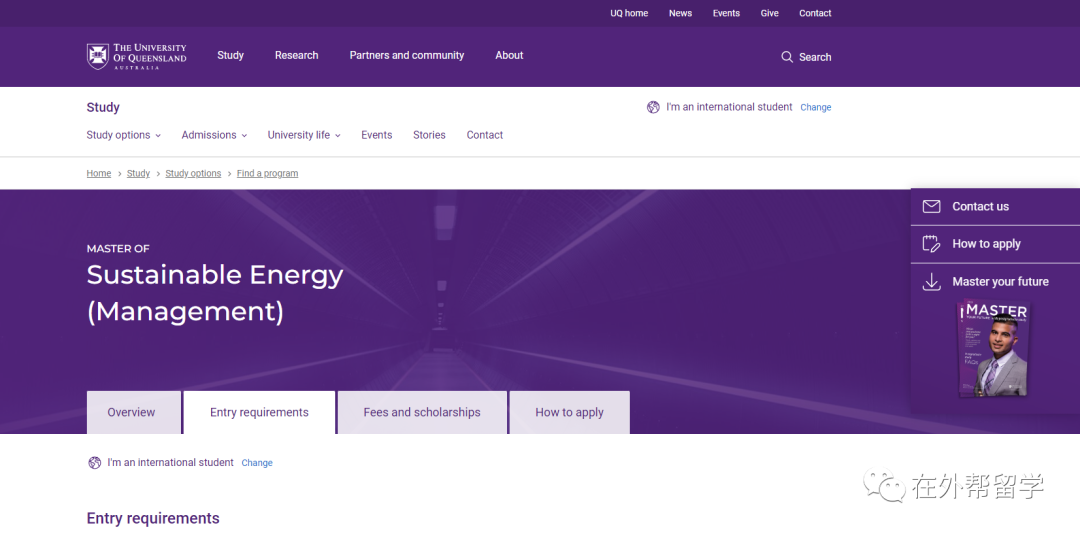The image size is (1080, 534).
Task: Open Stories in the Study sub-navigation
Action: point(429,135)
